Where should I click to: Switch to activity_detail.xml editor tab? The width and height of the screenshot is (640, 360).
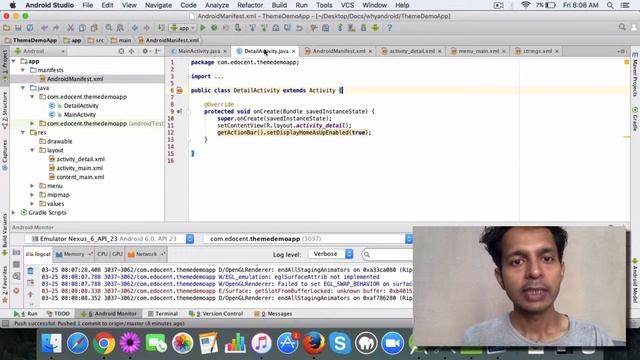coord(411,51)
